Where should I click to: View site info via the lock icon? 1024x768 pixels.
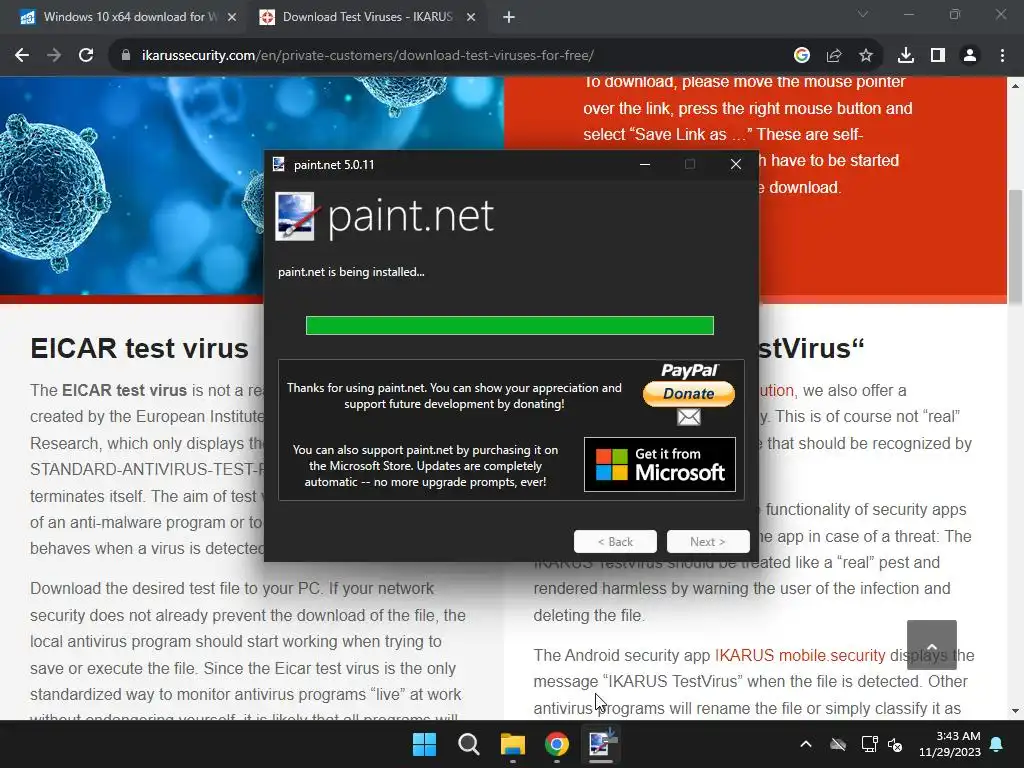pyautogui.click(x=125, y=56)
